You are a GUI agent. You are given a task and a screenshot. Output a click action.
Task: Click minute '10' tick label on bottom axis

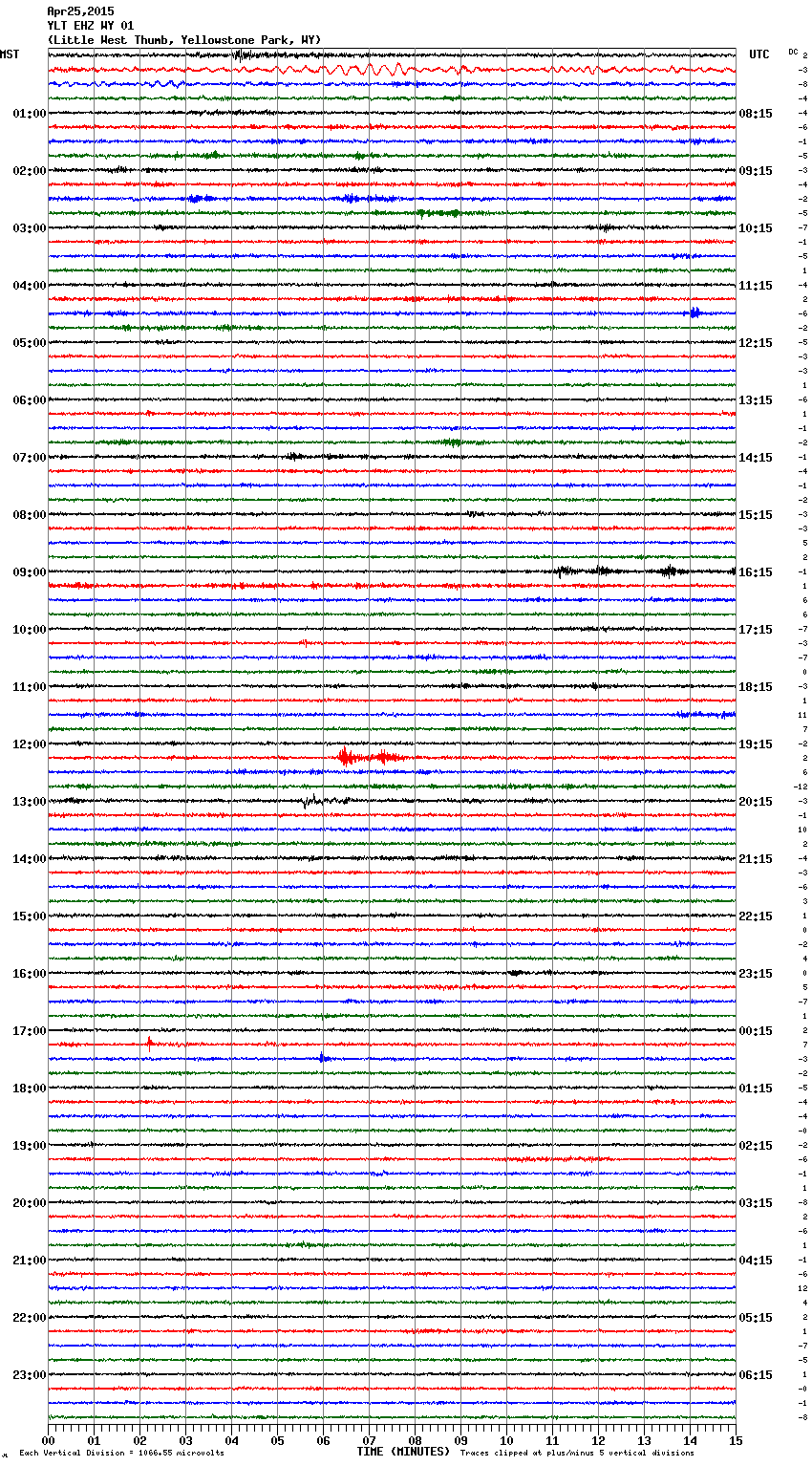(x=506, y=1439)
